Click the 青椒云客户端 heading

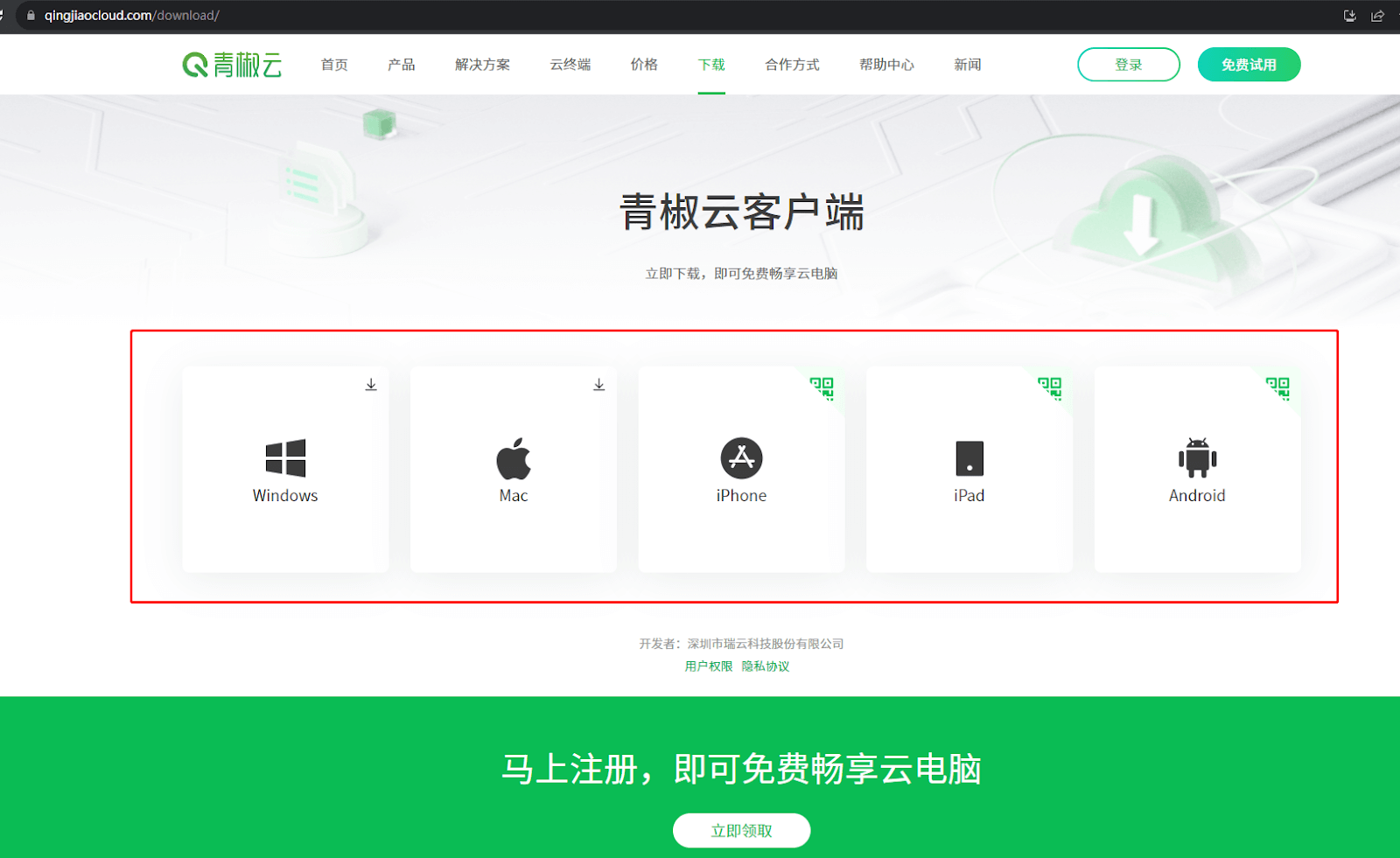click(x=742, y=213)
